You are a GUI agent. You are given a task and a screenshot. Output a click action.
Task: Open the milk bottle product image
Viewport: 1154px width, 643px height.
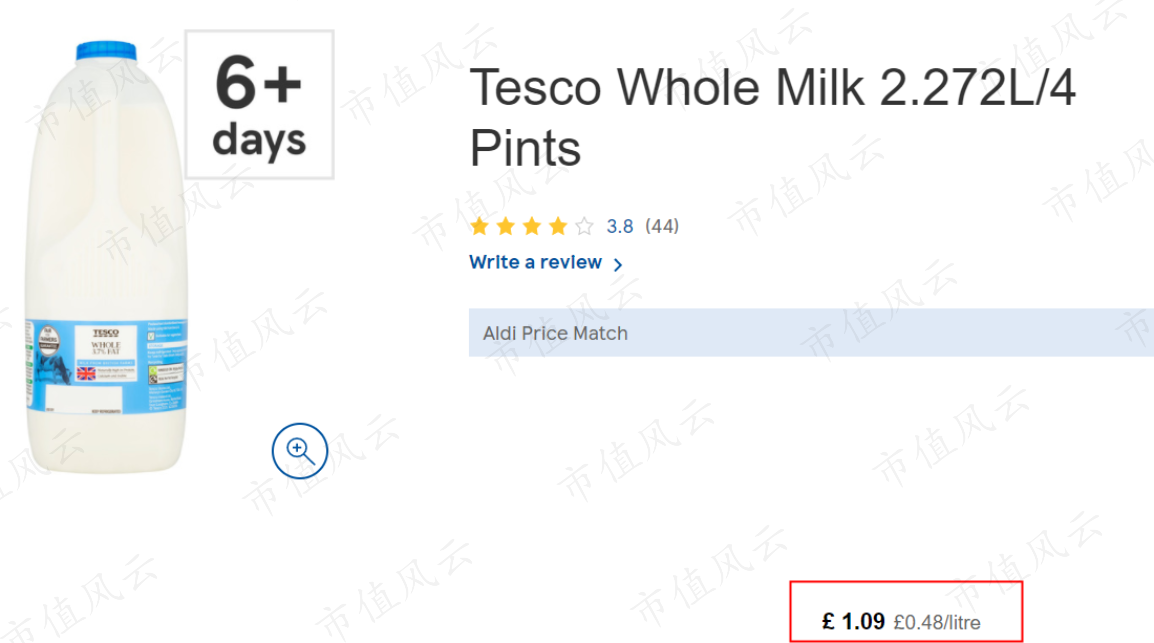(106, 257)
